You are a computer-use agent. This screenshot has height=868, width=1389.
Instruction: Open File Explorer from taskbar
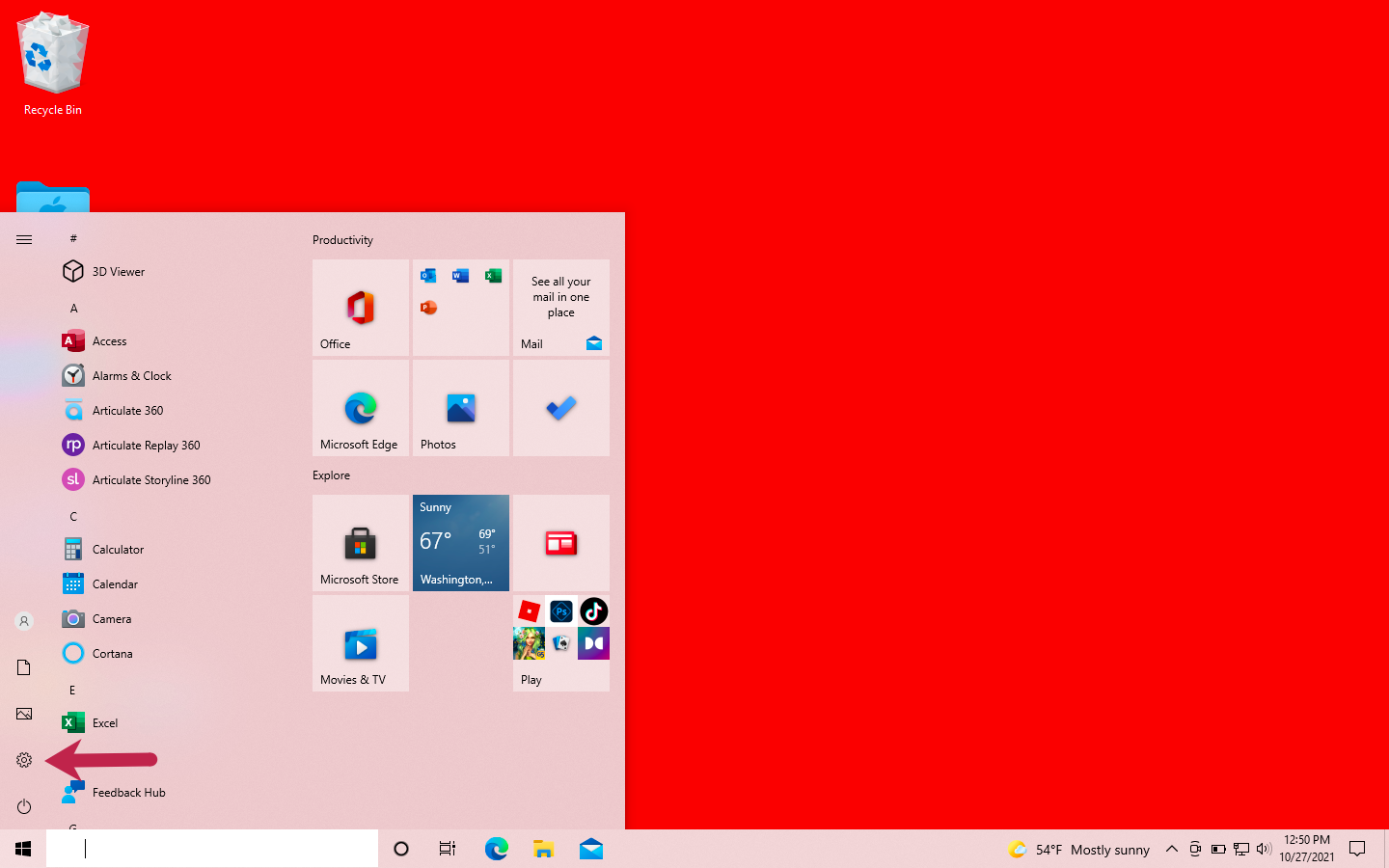544,849
